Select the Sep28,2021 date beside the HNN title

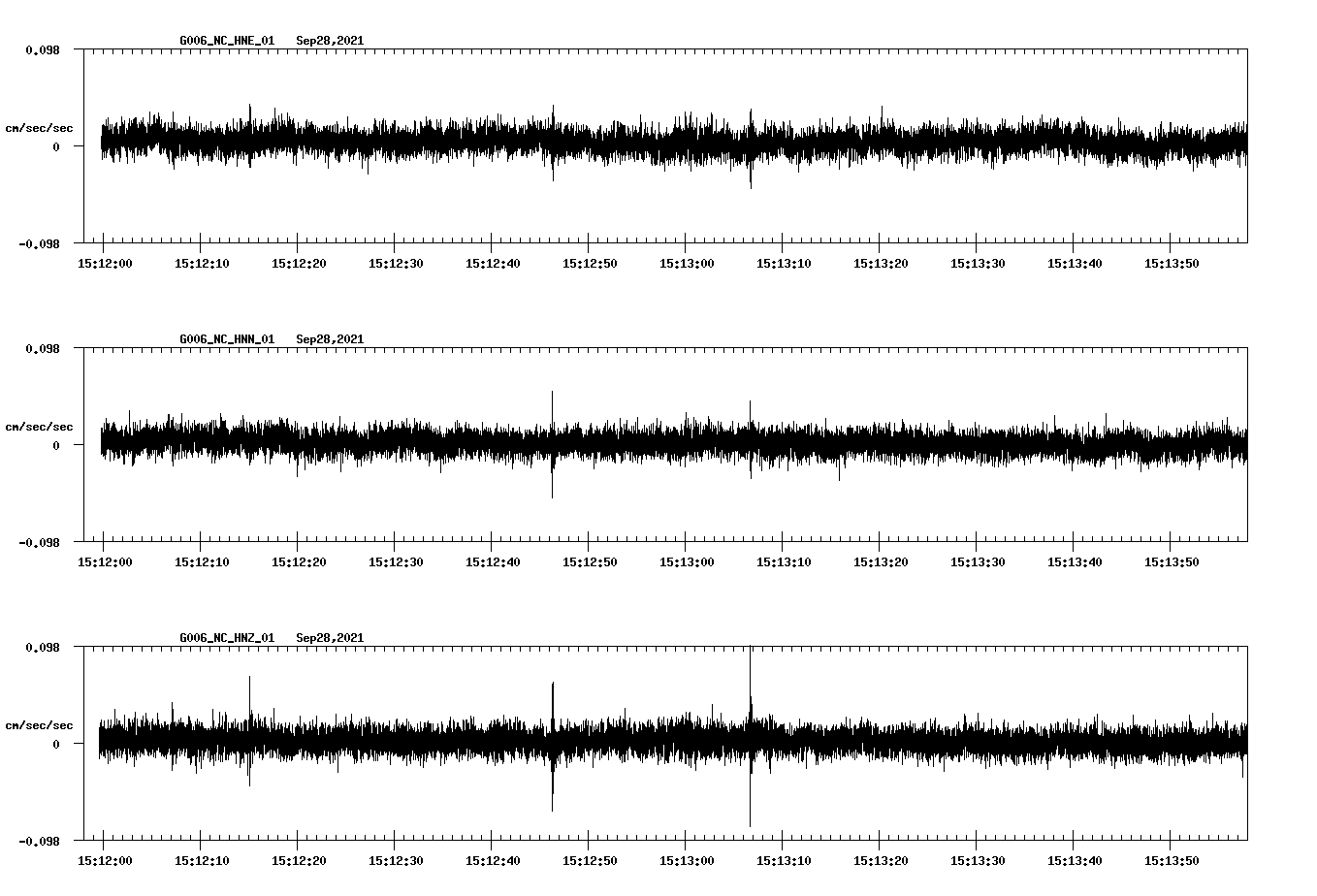click(x=330, y=339)
